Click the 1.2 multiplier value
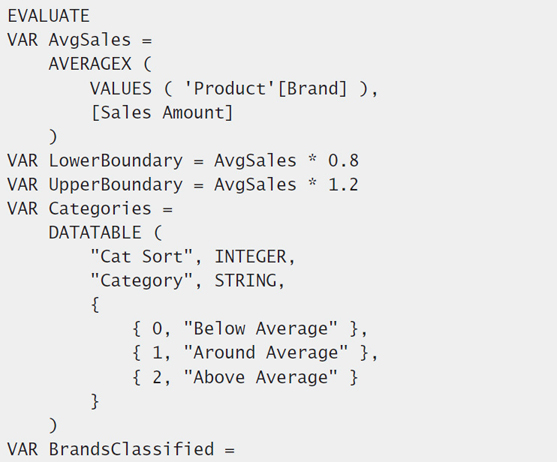 point(343,185)
